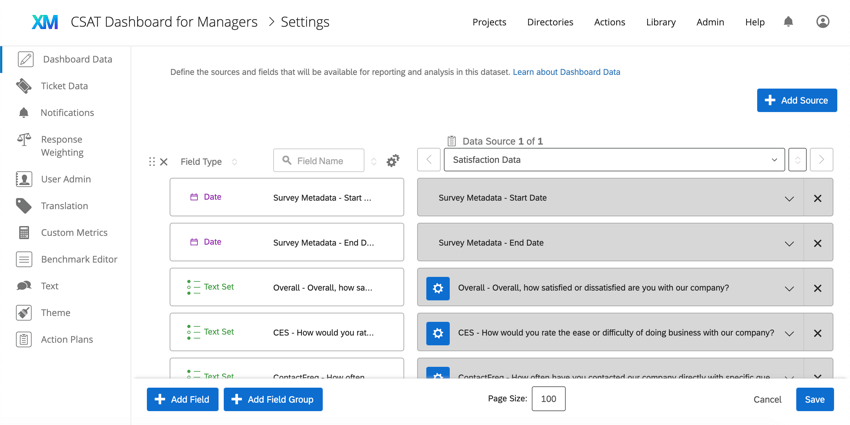Click the Custom Metrics calculator icon
This screenshot has height=425, width=850.
point(24,233)
